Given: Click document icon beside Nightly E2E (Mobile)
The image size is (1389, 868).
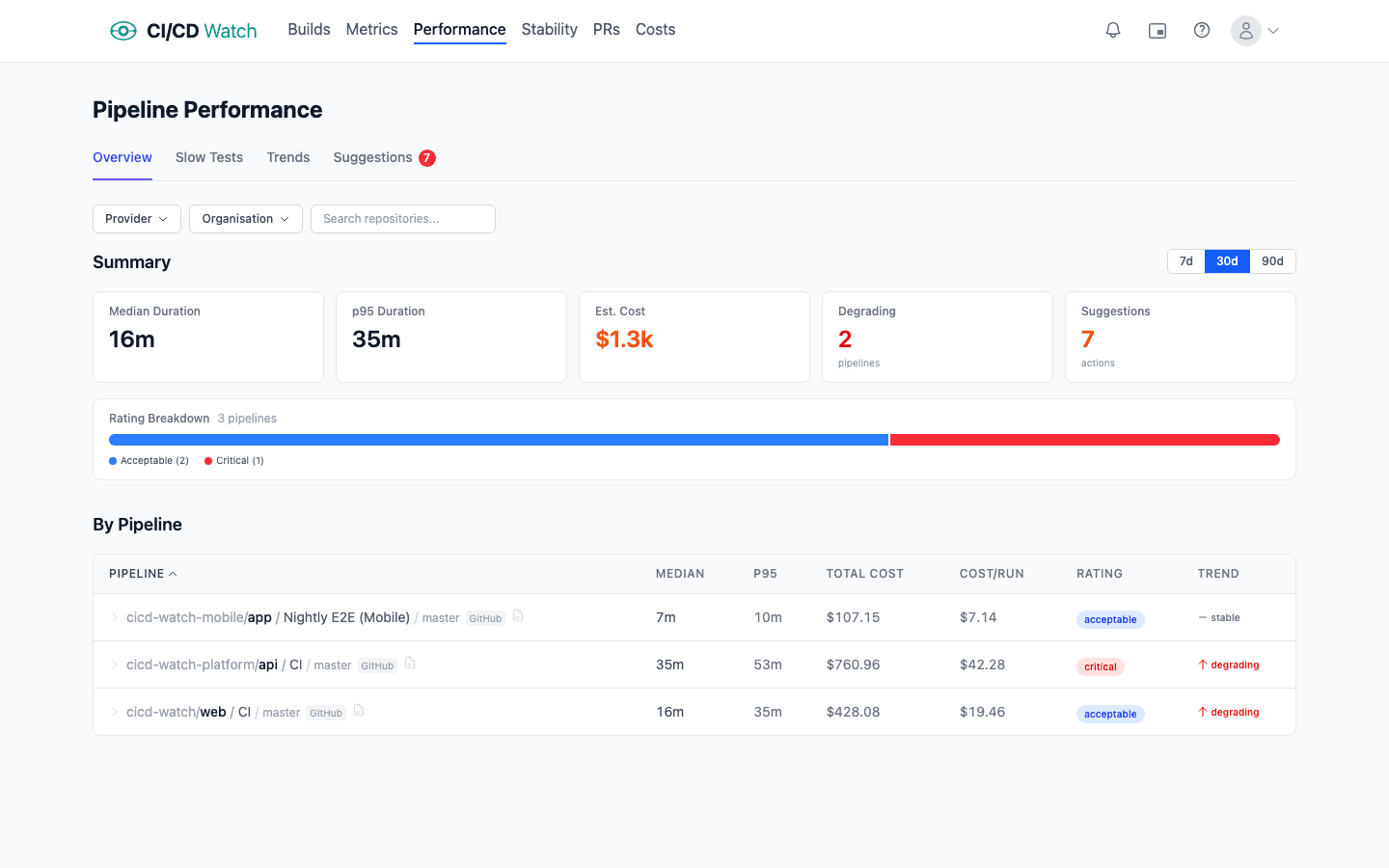Looking at the screenshot, I should 518,616.
